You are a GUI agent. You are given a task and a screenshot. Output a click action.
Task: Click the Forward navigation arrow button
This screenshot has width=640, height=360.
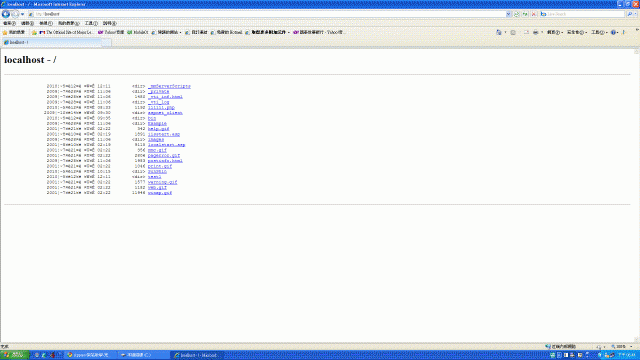pos(15,14)
